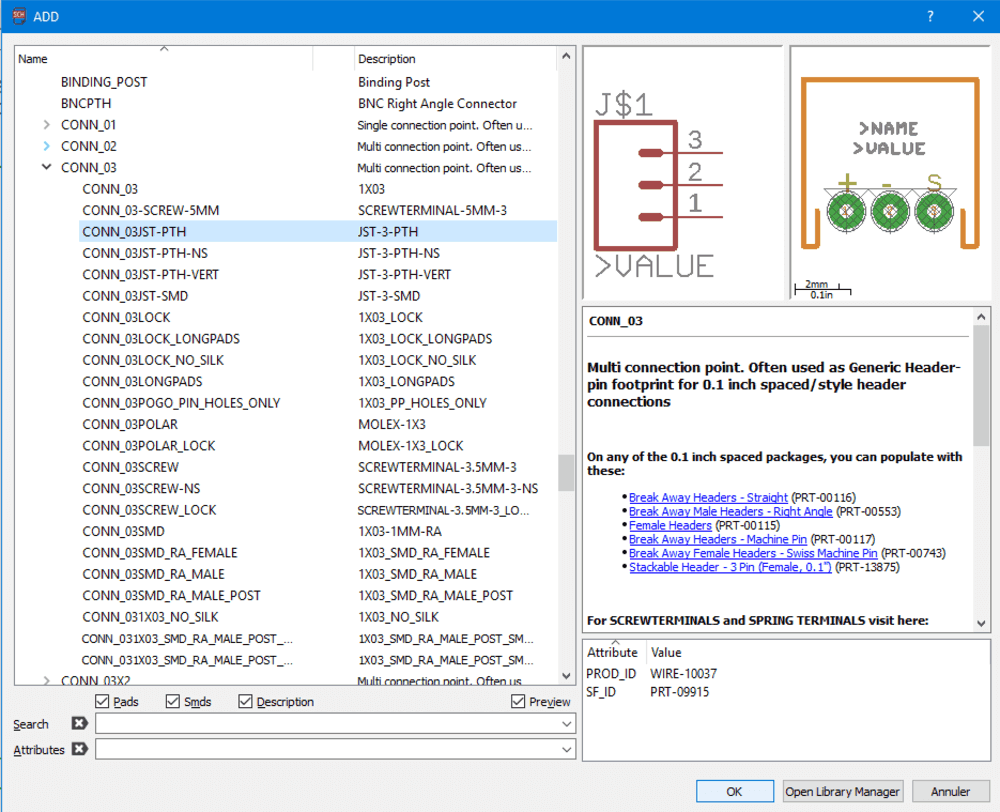Select the CONN_03SCREW-NS variant
1000x812 pixels.
[x=141, y=489]
